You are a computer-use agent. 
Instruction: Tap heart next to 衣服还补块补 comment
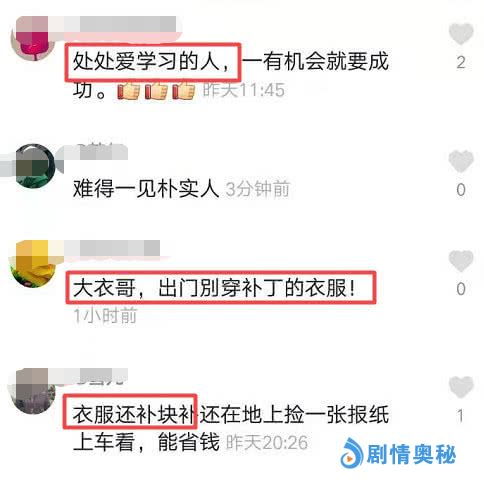pos(461,387)
